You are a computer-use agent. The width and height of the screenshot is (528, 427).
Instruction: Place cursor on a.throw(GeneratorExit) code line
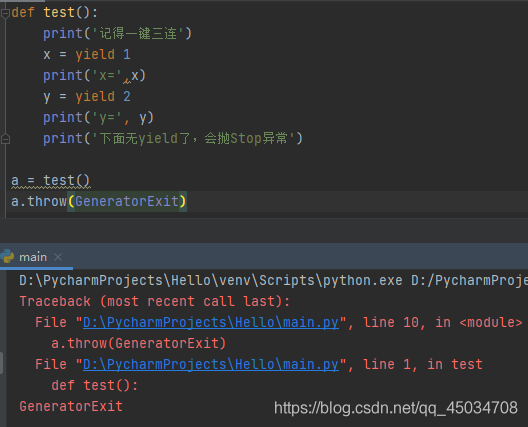point(98,201)
